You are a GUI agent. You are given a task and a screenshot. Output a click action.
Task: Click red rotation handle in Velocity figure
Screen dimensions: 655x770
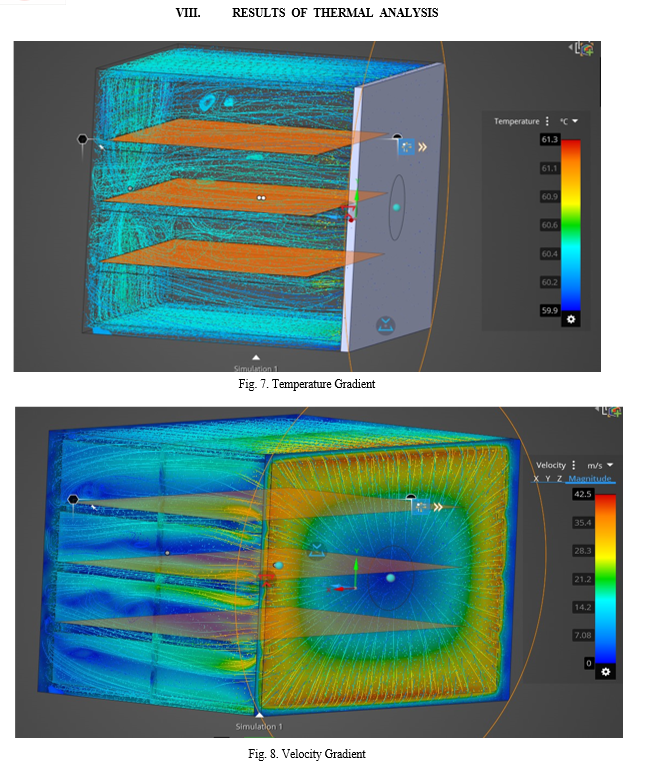tap(266, 579)
